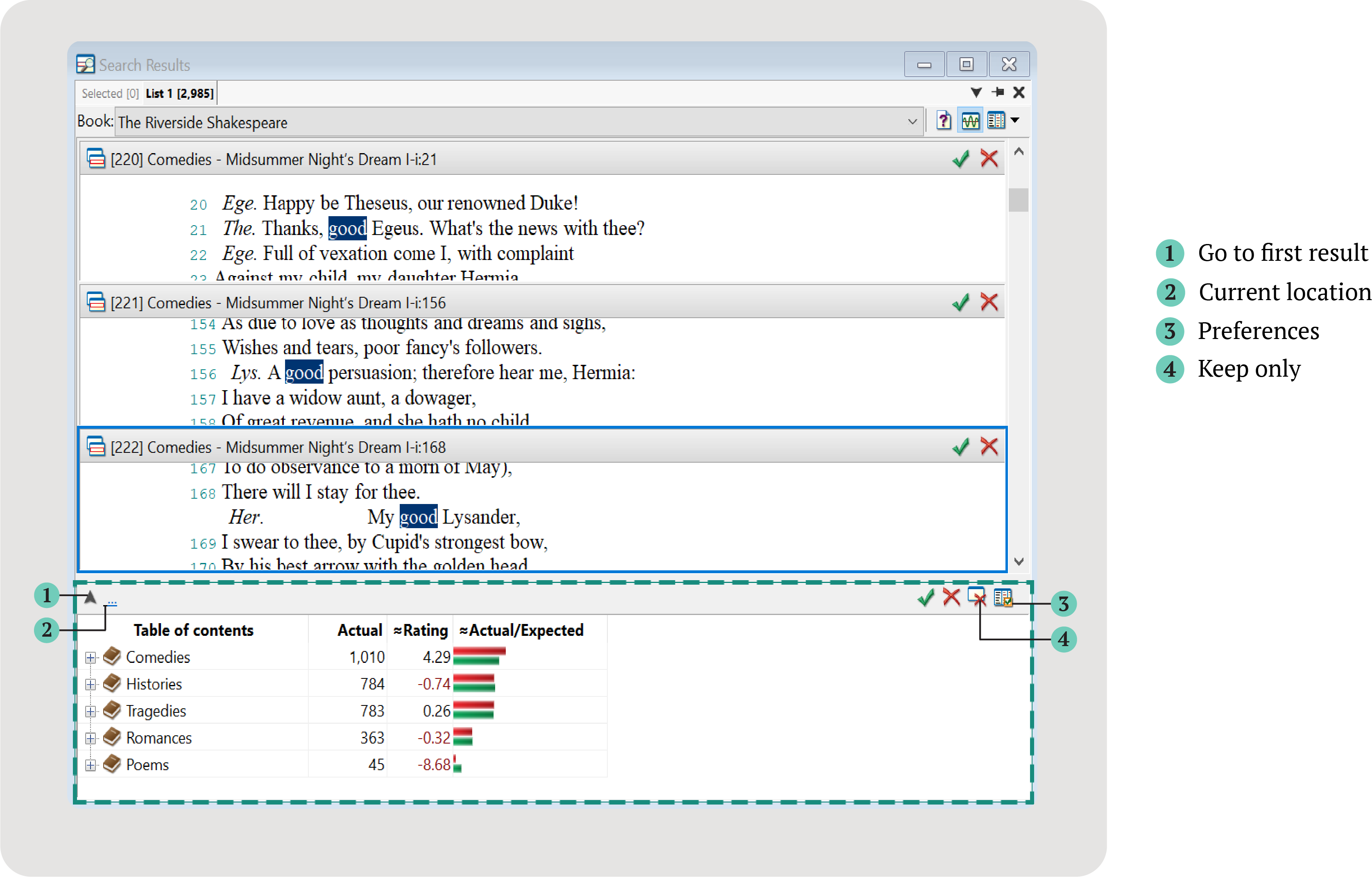Click the Go to first result arrow

pos(90,597)
